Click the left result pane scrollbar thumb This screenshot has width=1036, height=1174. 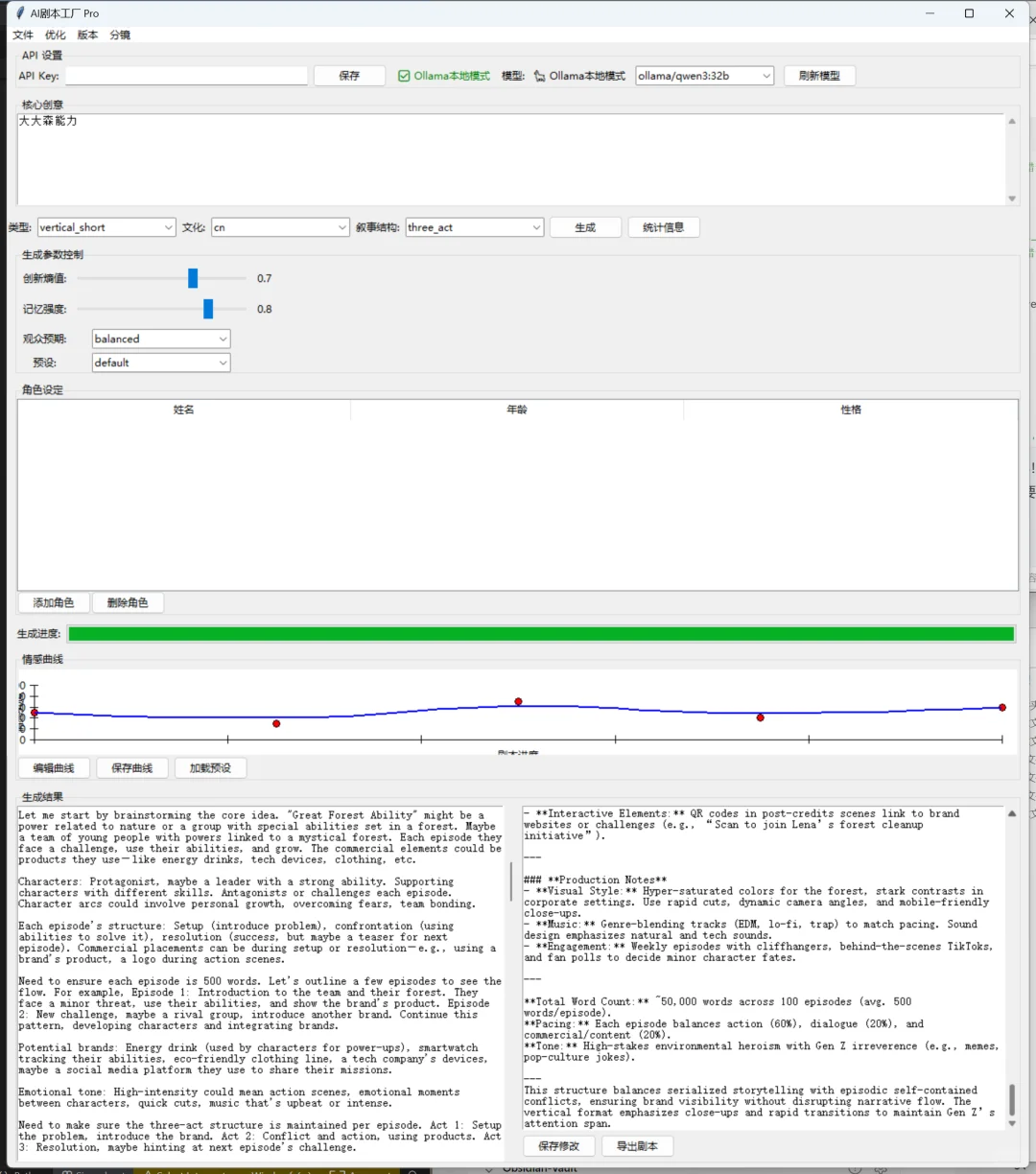pos(511,880)
